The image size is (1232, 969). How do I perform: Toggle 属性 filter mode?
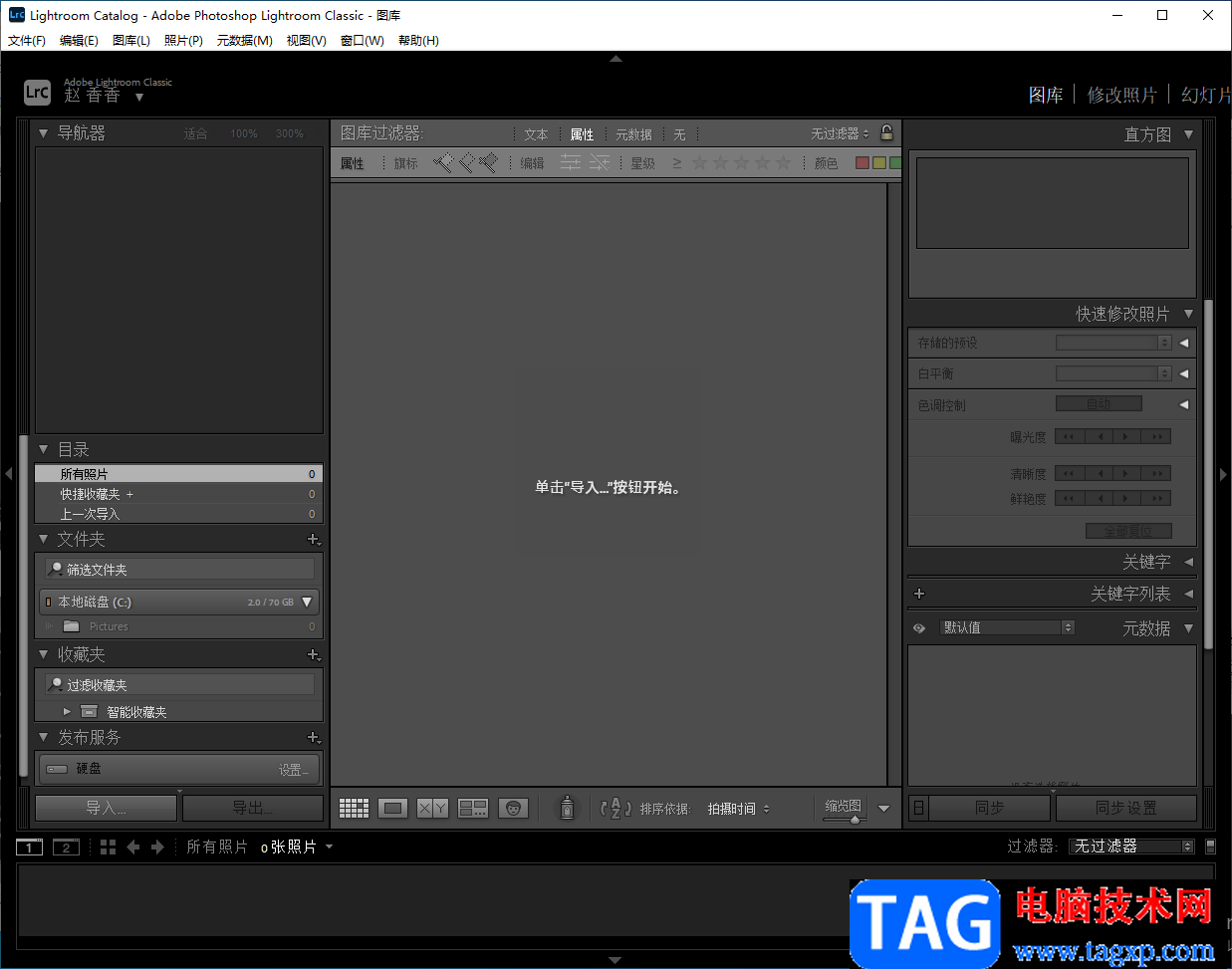(582, 134)
